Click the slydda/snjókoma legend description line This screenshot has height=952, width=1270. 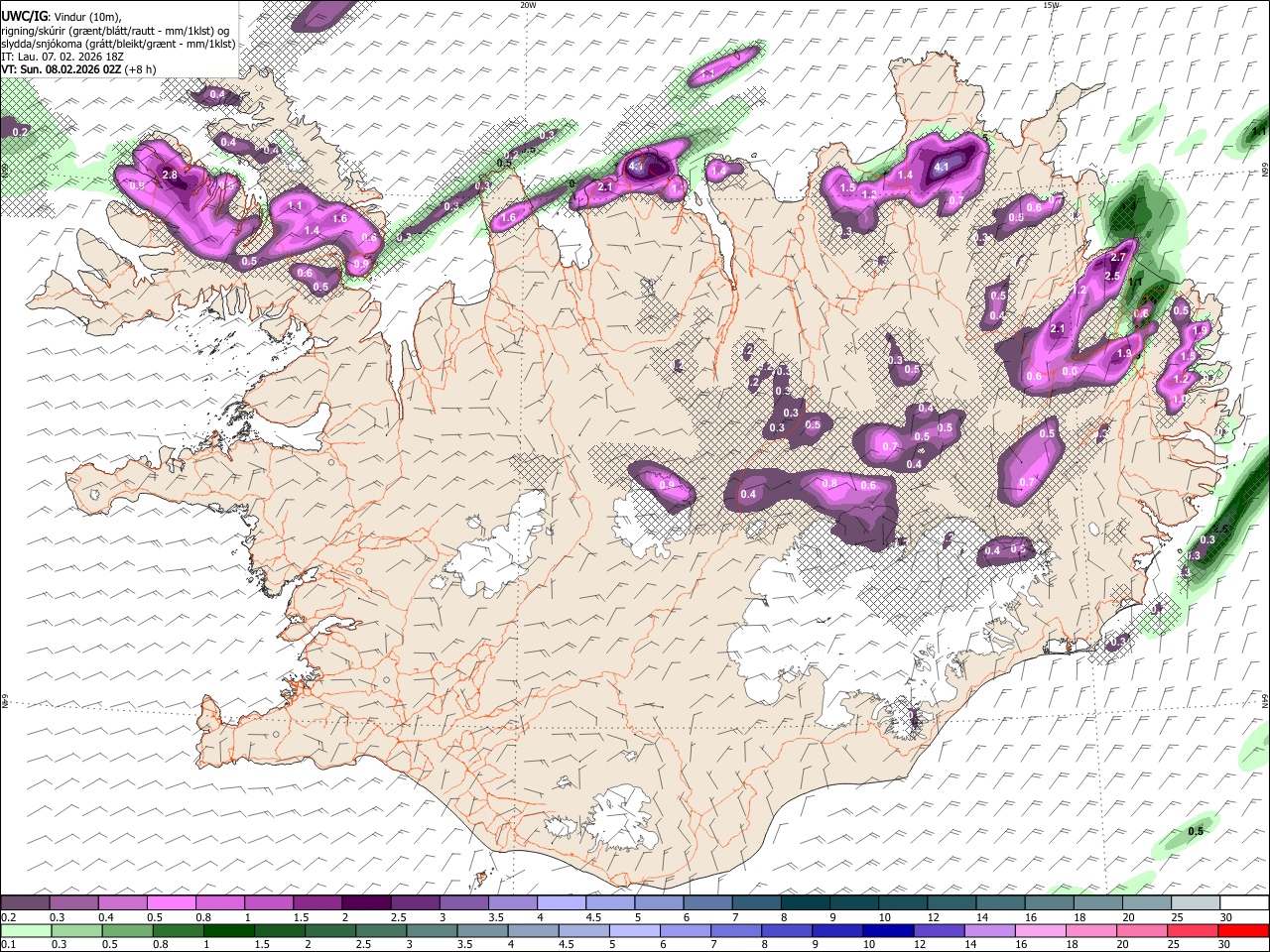(118, 44)
